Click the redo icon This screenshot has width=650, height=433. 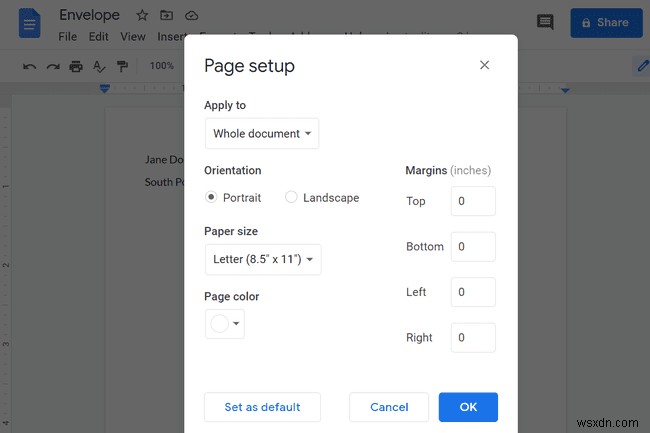pos(53,66)
